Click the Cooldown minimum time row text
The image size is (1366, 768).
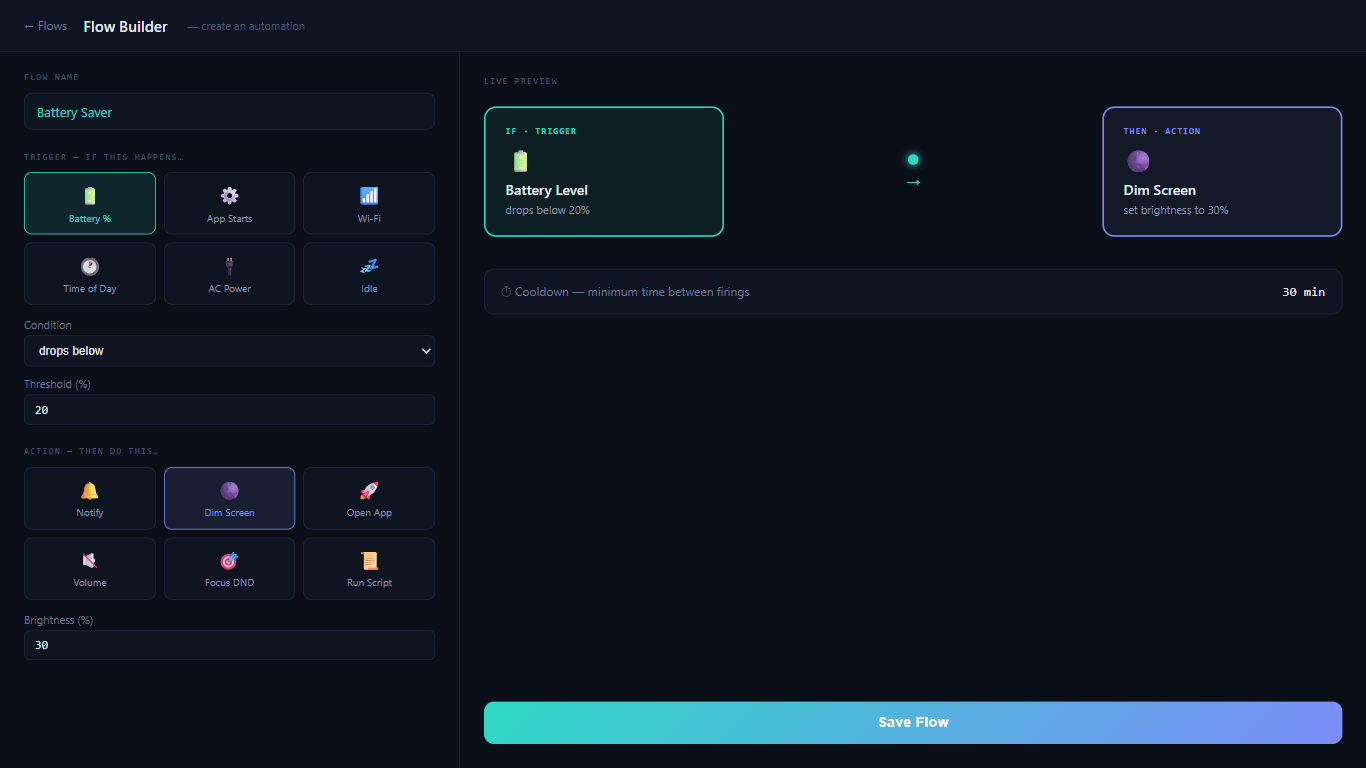625,292
